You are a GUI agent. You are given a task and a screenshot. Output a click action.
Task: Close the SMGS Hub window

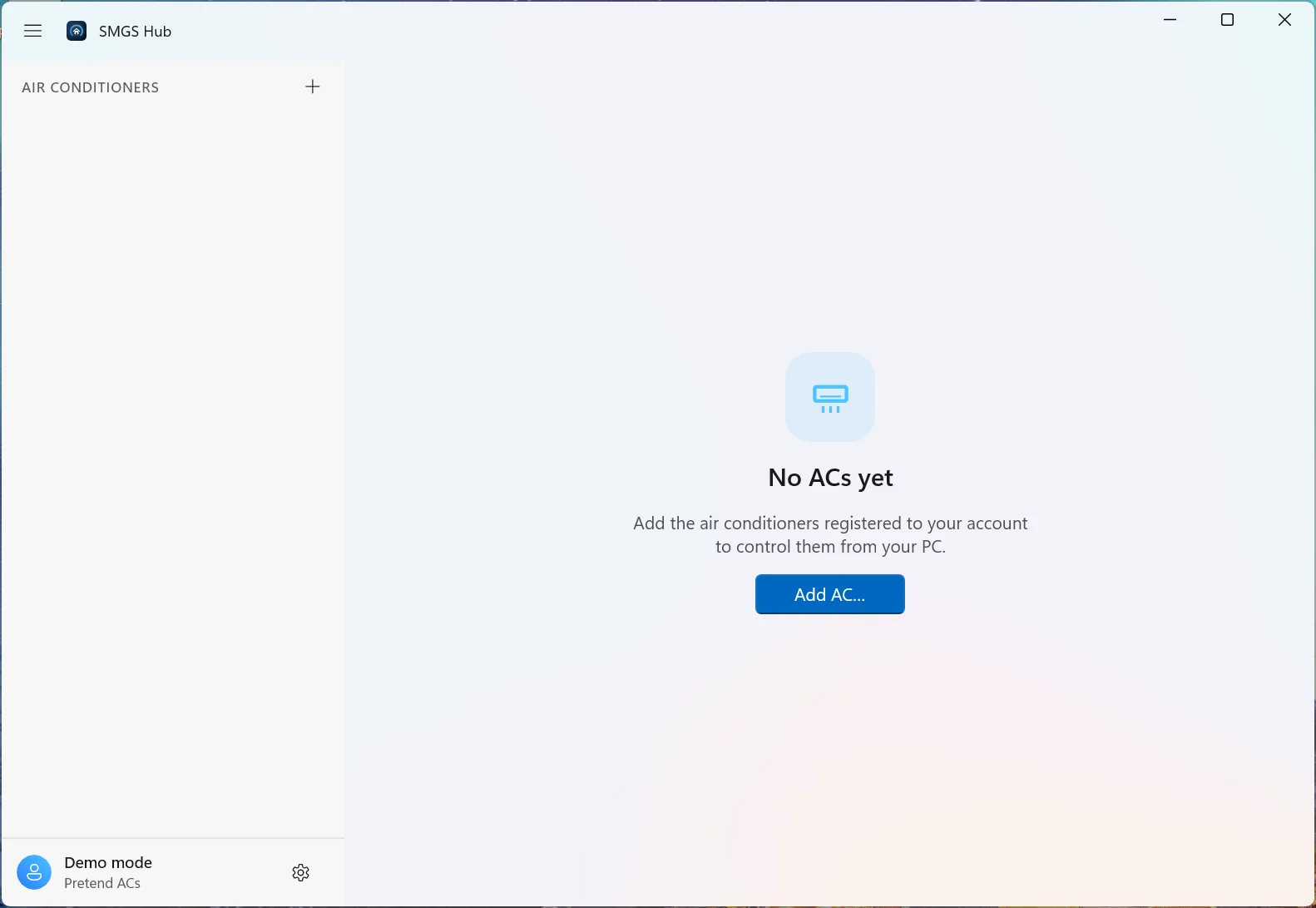1284,20
